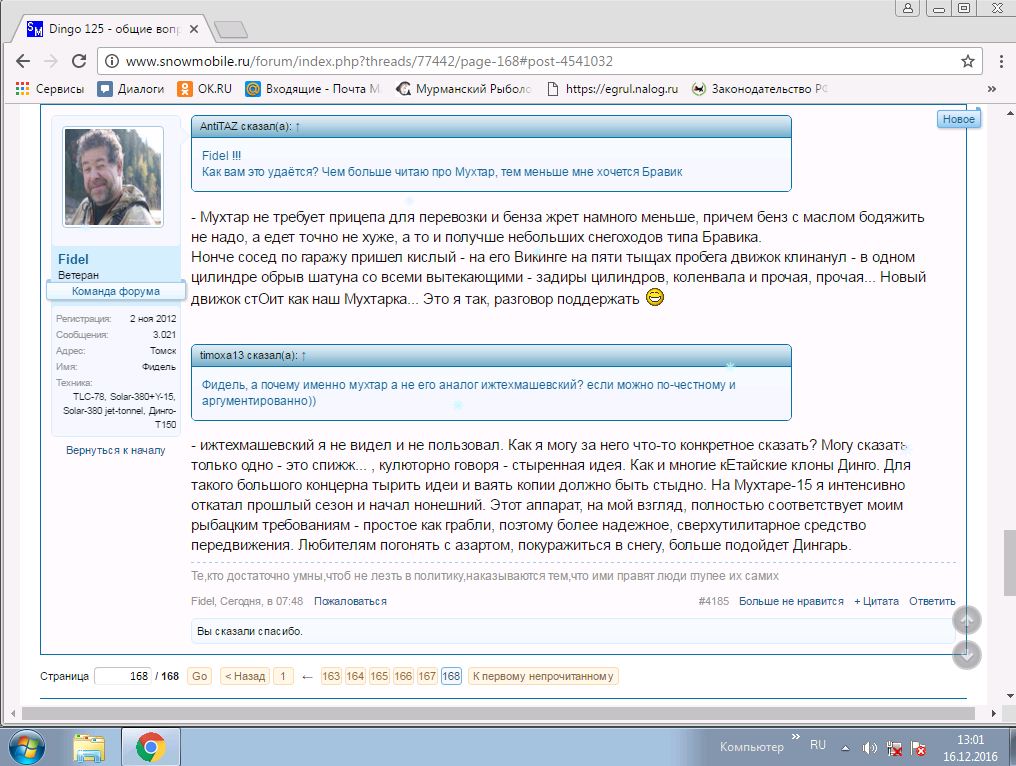1016x766 pixels.
Task: Bookmark this page with the star icon
Action: click(x=967, y=61)
